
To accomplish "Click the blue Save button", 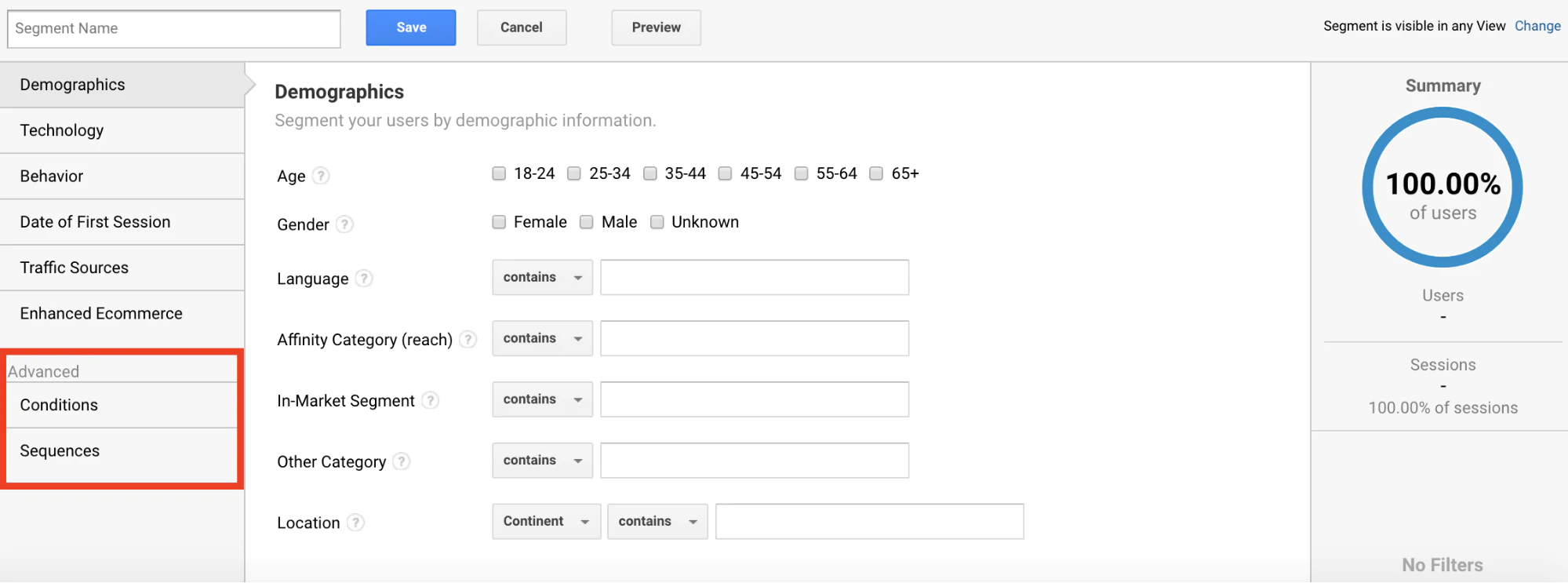I will (x=411, y=27).
